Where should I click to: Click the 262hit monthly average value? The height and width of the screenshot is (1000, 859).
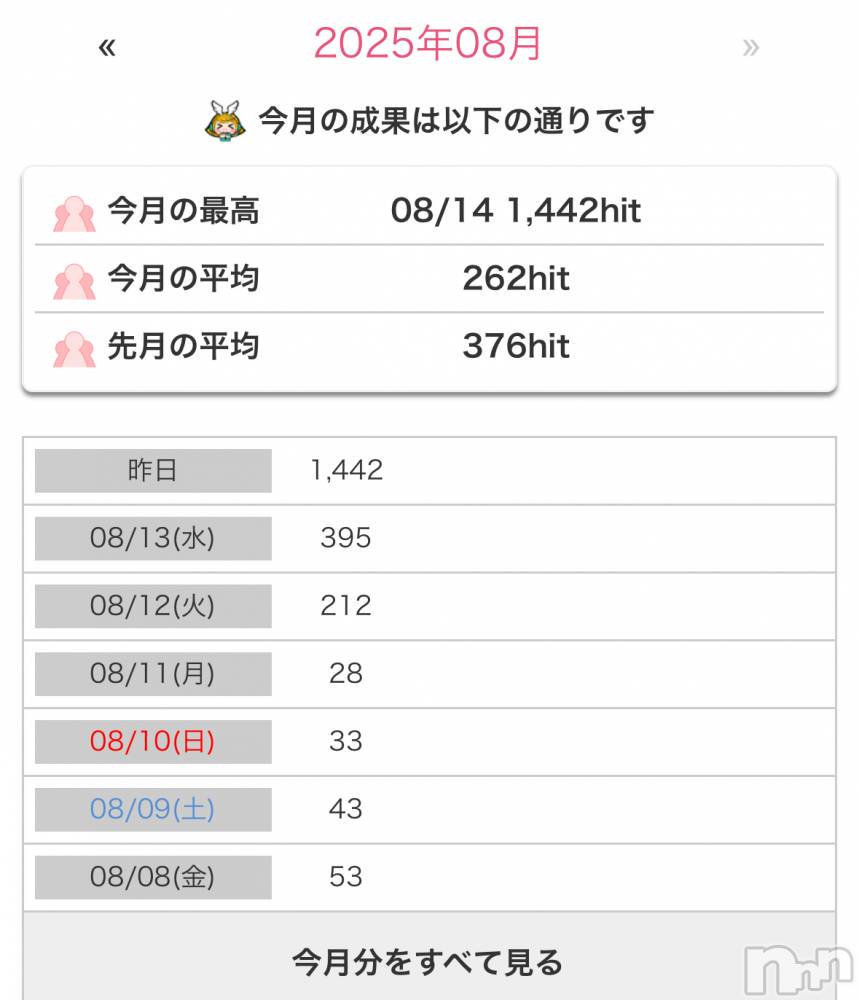click(x=515, y=278)
